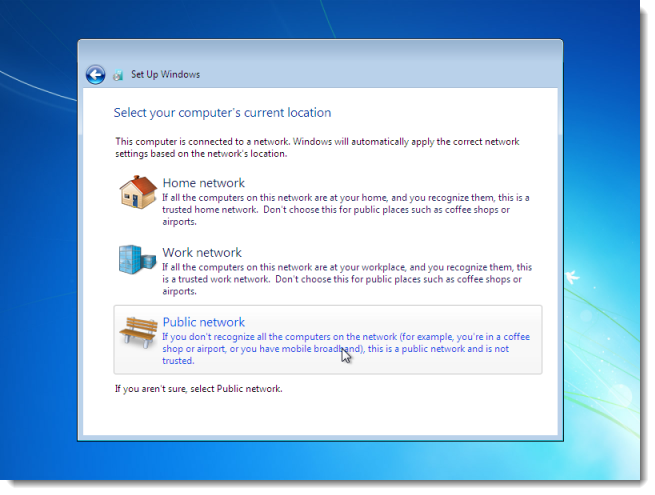Click the park bench icon for Public network
This screenshot has height=495, width=655.
coord(138,332)
